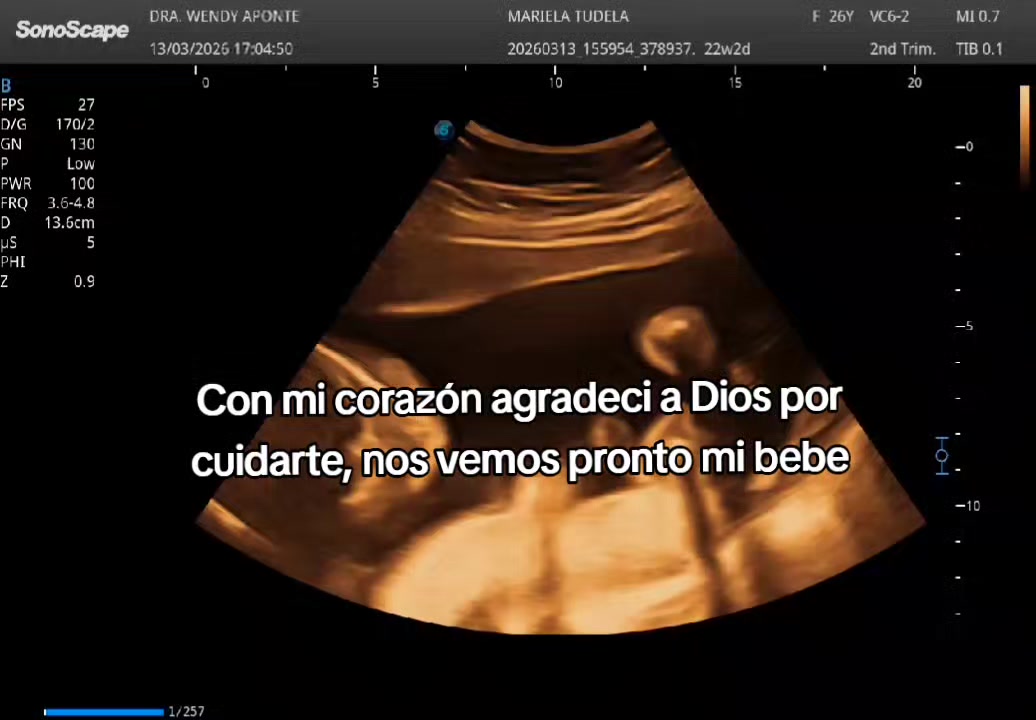Click the exam ID 20260313_155954_378937
The width and height of the screenshot is (1036, 720).
point(601,49)
